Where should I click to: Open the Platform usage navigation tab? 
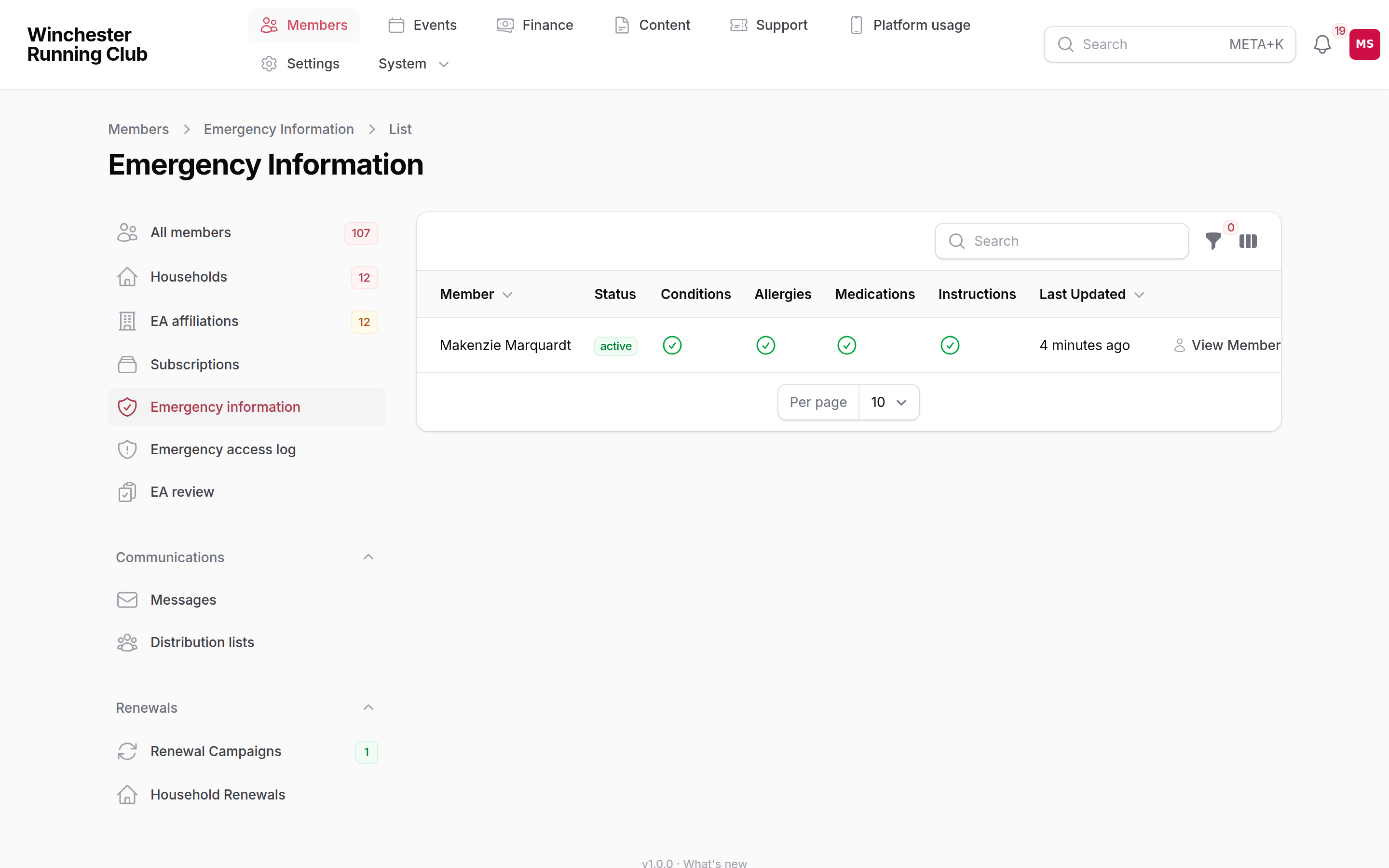(x=909, y=25)
